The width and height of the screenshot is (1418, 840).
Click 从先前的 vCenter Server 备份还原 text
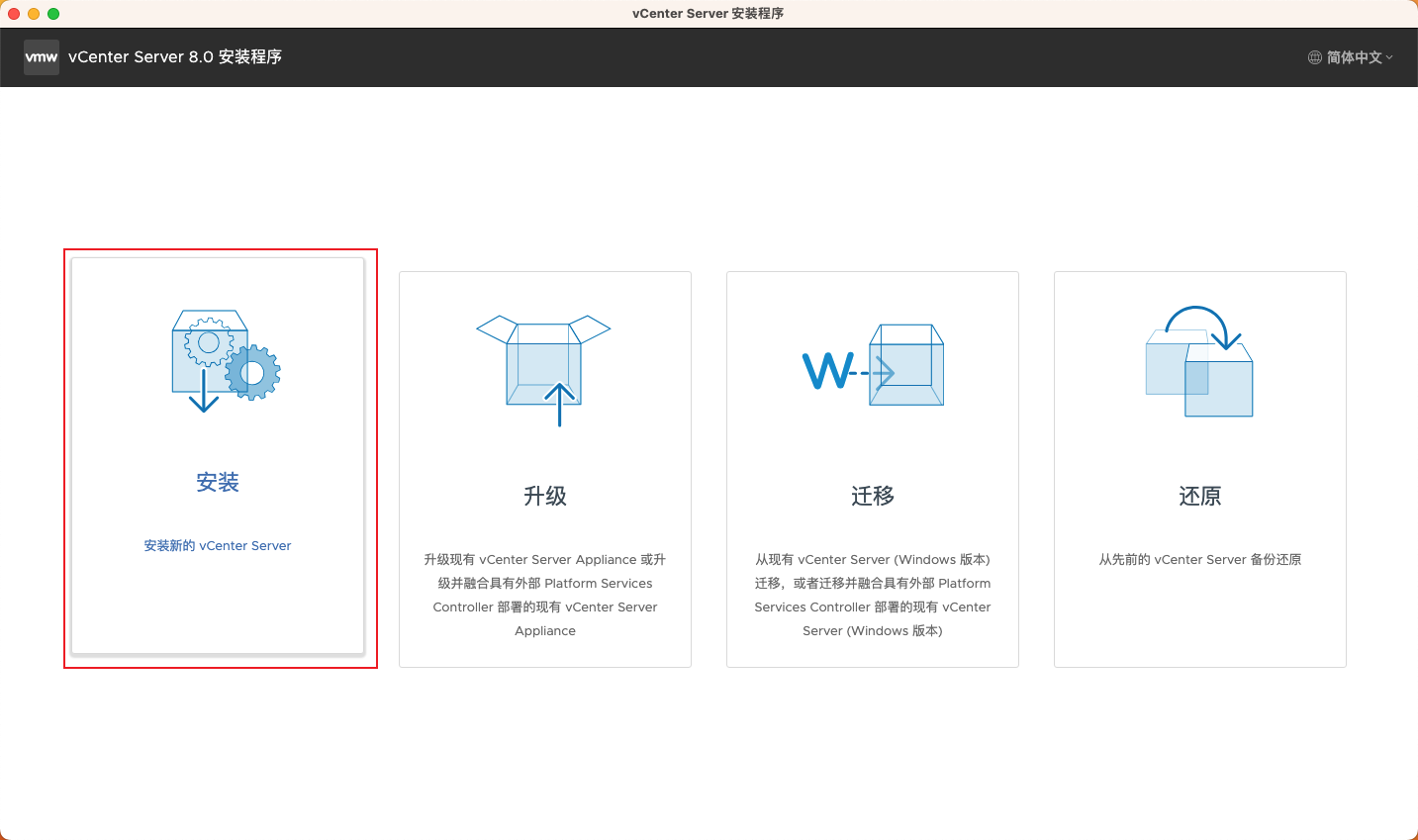pos(1200,559)
